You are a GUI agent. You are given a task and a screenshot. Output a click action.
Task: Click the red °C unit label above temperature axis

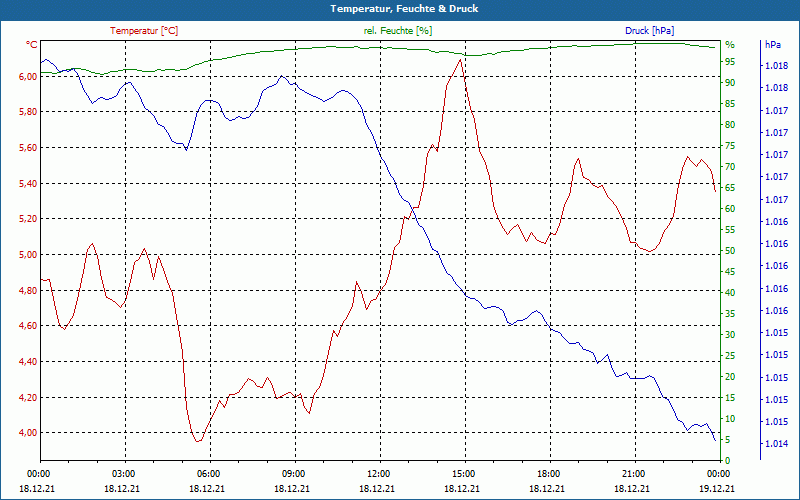pos(31,45)
